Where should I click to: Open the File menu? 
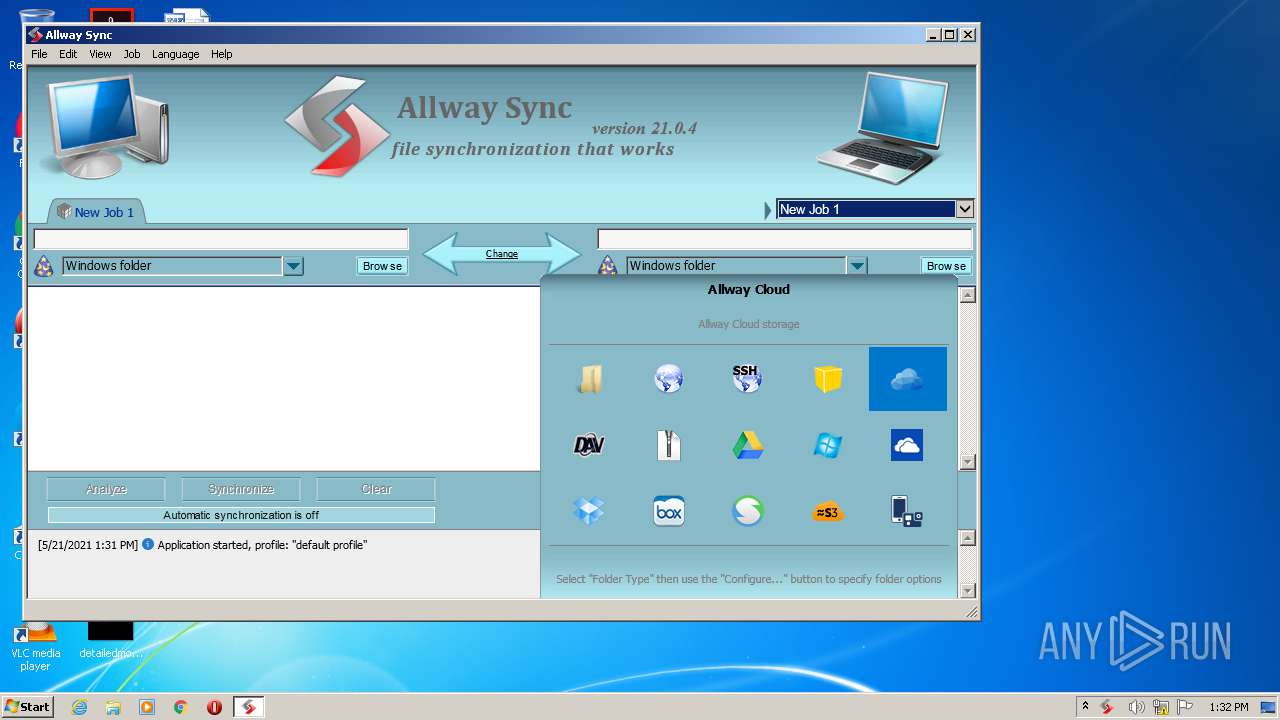(x=39, y=54)
